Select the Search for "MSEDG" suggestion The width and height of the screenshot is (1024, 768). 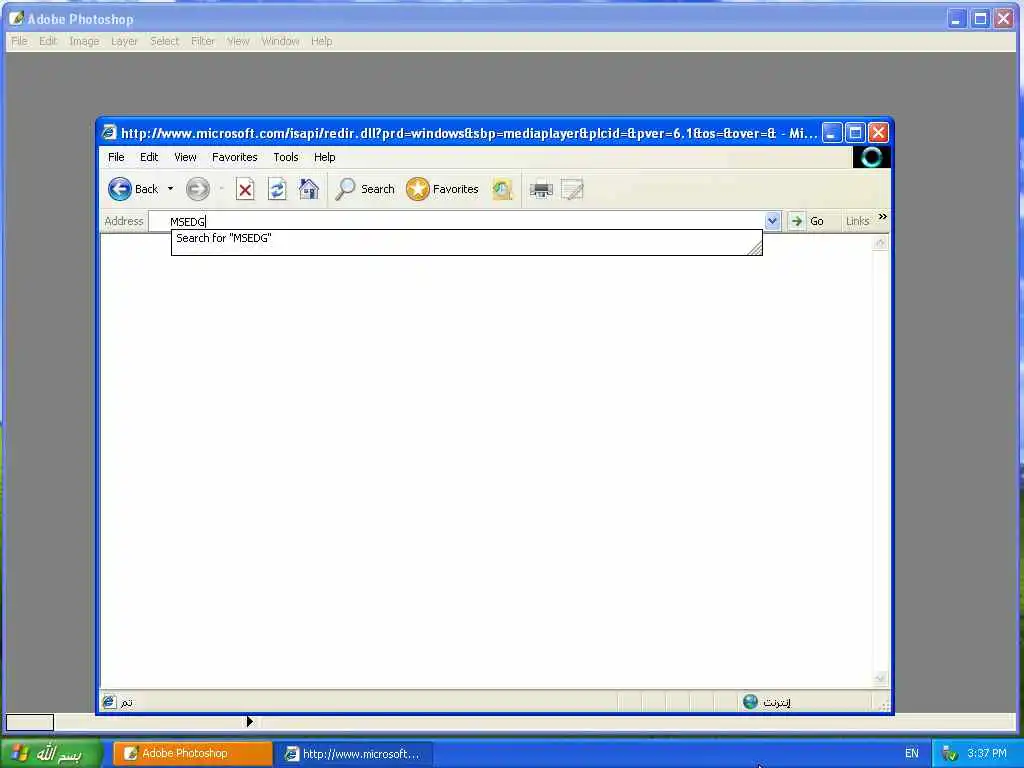(x=466, y=238)
